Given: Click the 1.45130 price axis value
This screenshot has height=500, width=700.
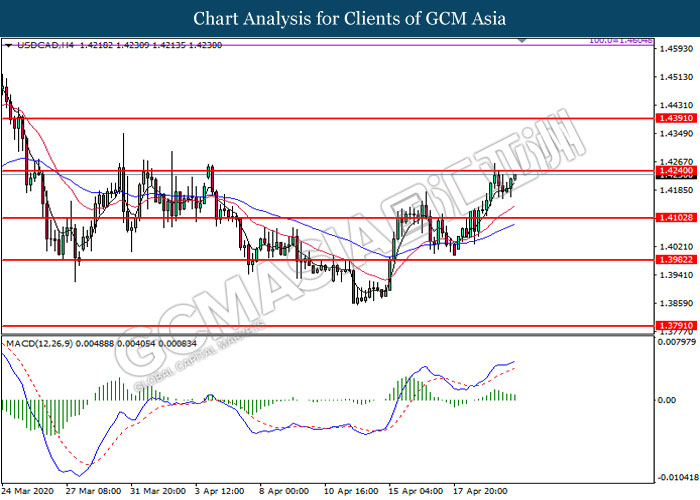Looking at the screenshot, I should [676, 77].
